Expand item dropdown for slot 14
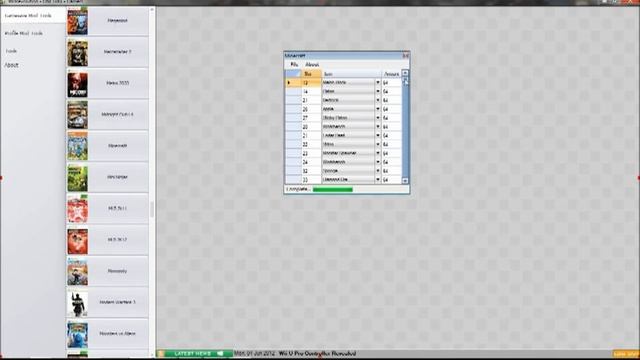 point(378,91)
